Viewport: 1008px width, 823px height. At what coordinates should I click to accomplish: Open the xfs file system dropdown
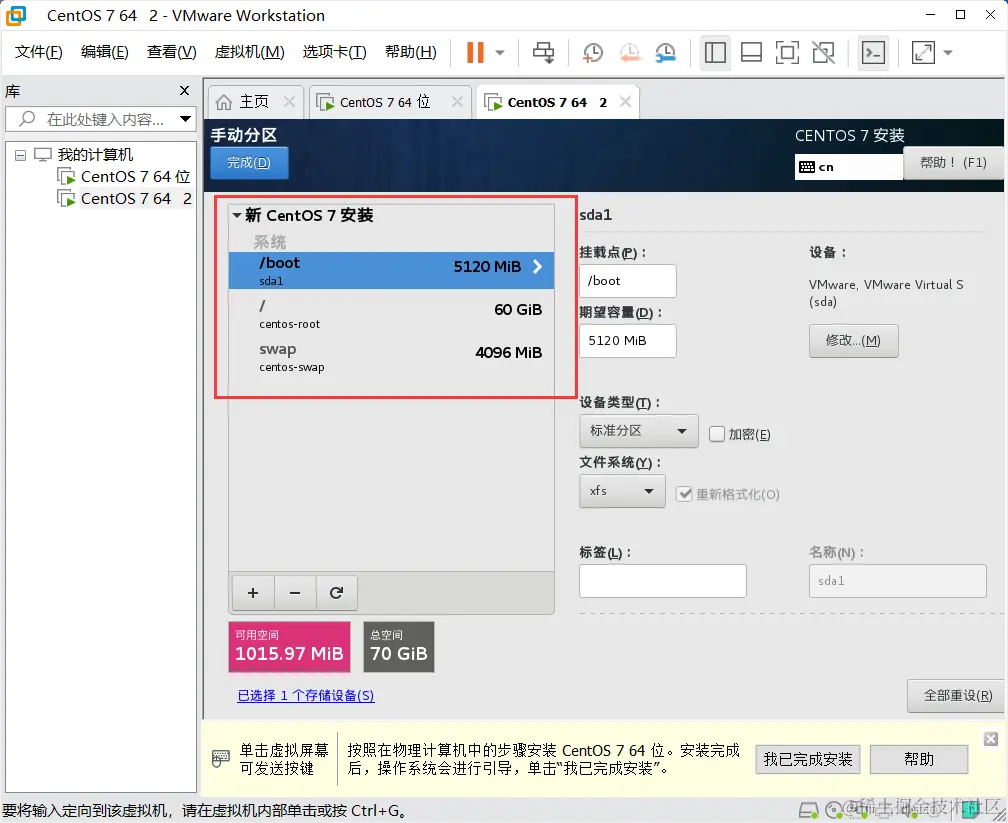[x=622, y=492]
